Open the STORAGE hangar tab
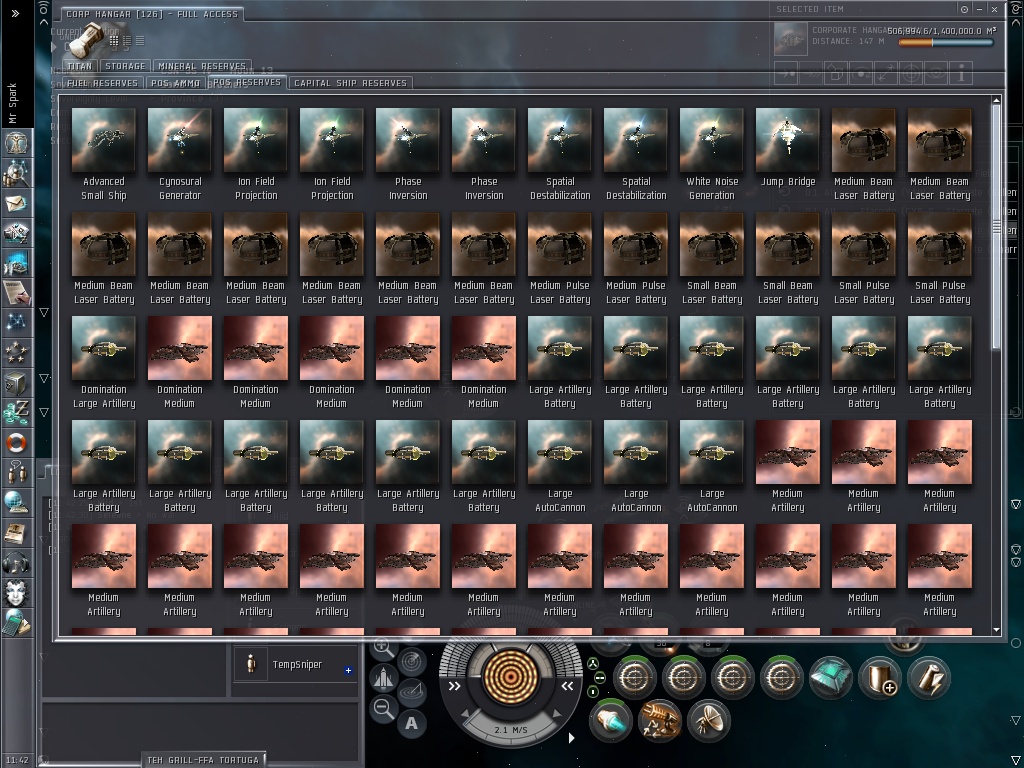This screenshot has width=1024, height=768. [x=125, y=66]
